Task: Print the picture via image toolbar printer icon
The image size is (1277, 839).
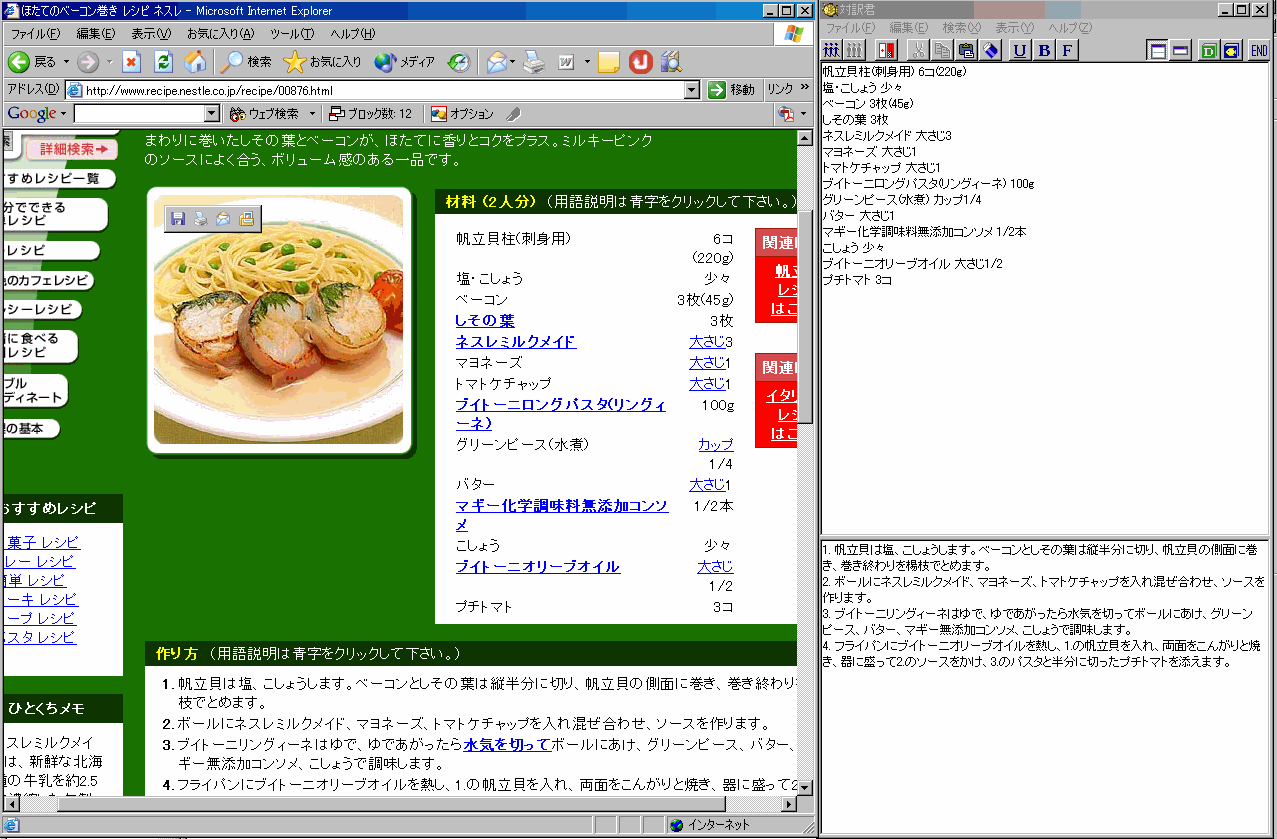Action: [x=201, y=218]
